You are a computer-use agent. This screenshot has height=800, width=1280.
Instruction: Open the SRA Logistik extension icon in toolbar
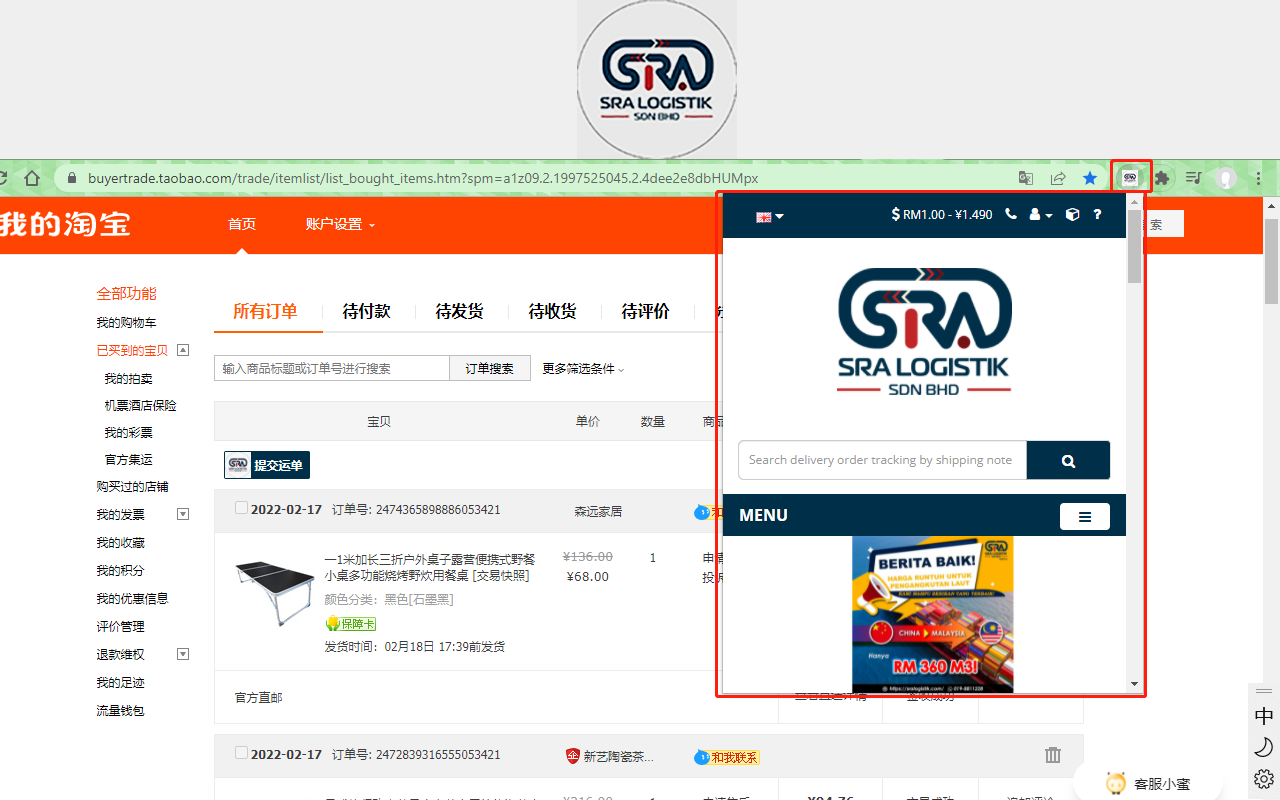(x=1130, y=176)
